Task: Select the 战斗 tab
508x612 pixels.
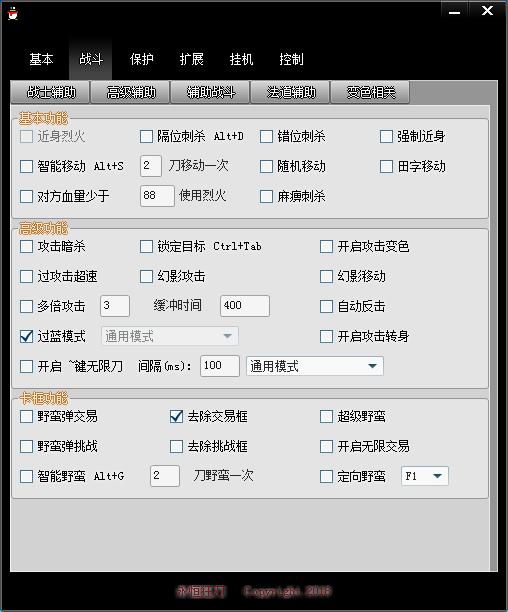Action: [x=91, y=59]
